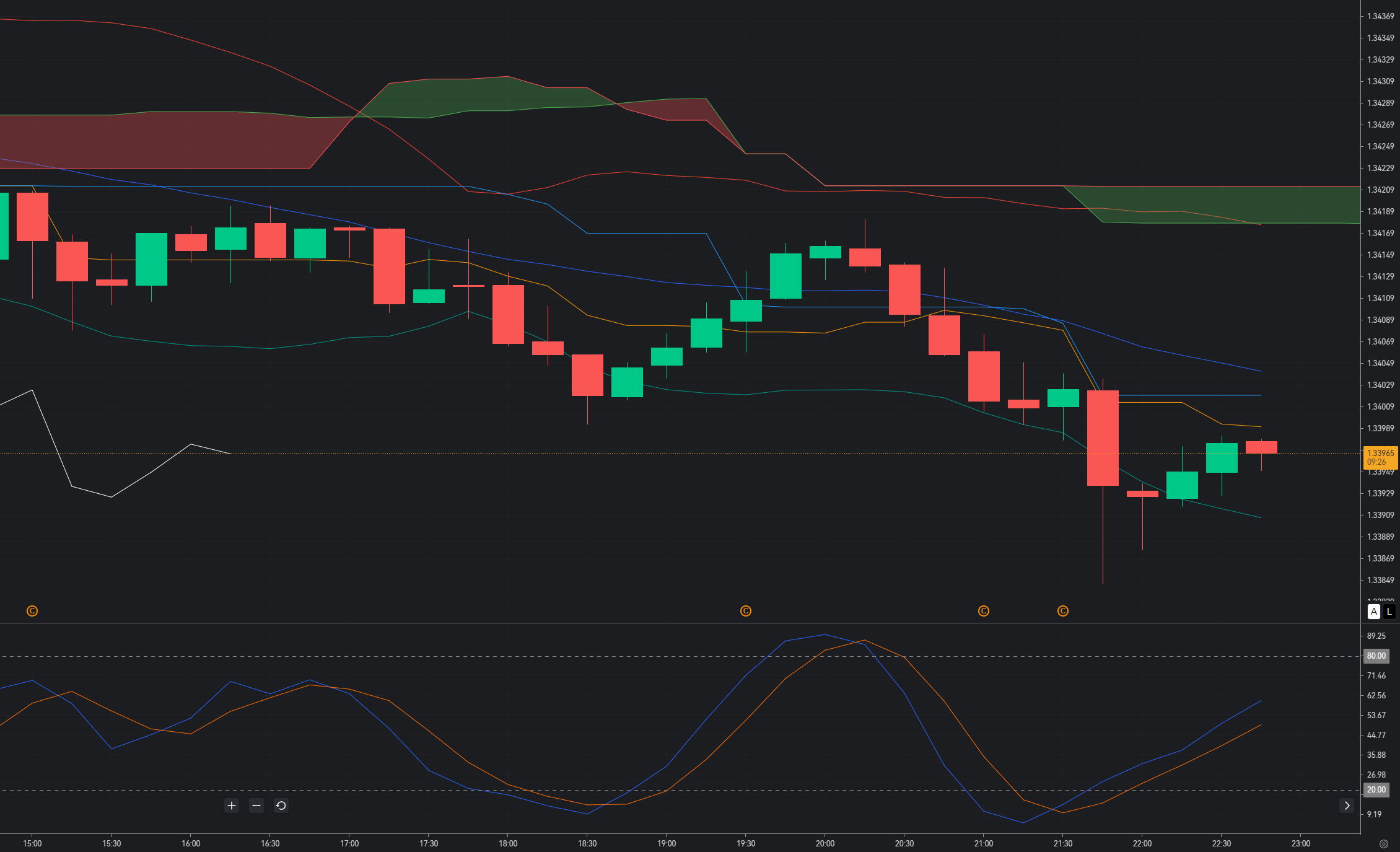
Task: Open event marker near 15:00
Action: [32, 611]
